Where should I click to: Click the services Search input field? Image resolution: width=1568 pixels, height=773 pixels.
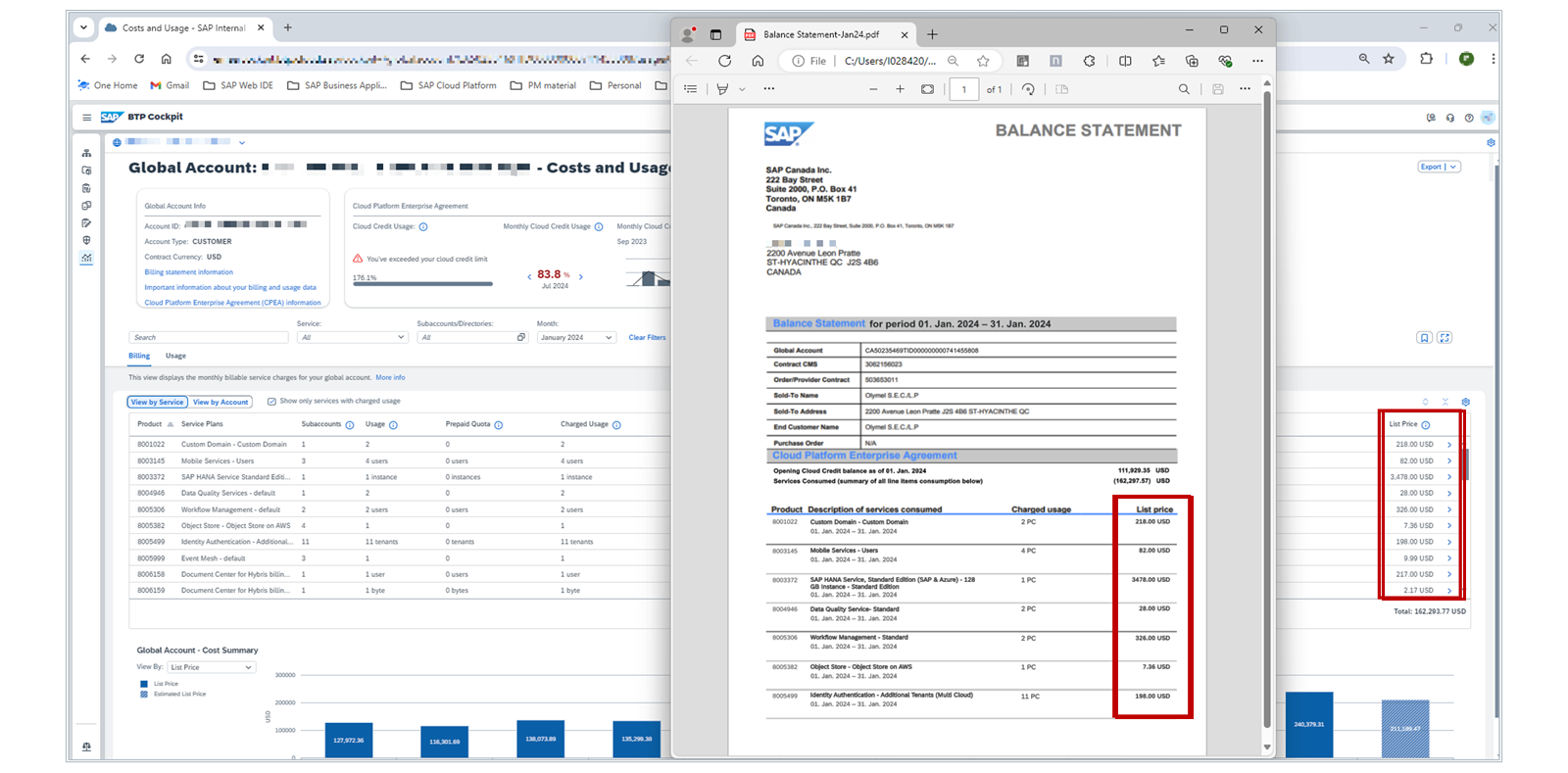209,337
